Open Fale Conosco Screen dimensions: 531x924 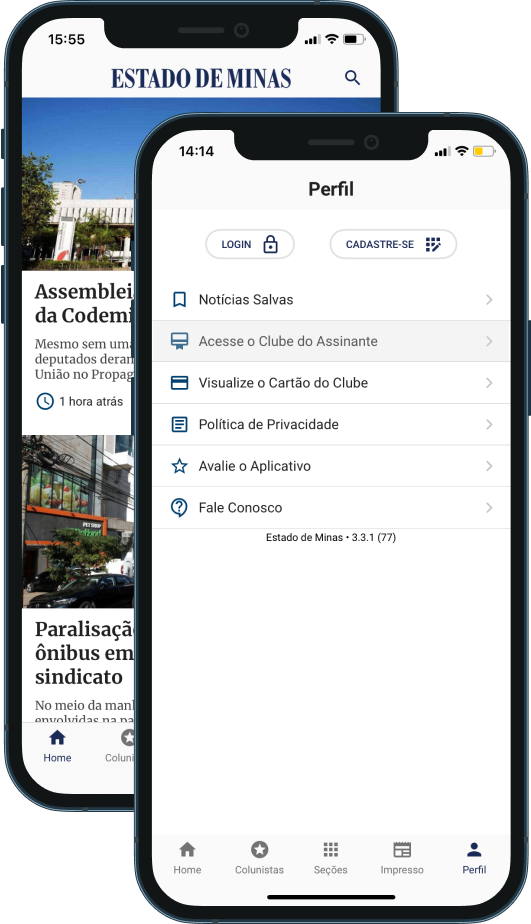point(331,507)
